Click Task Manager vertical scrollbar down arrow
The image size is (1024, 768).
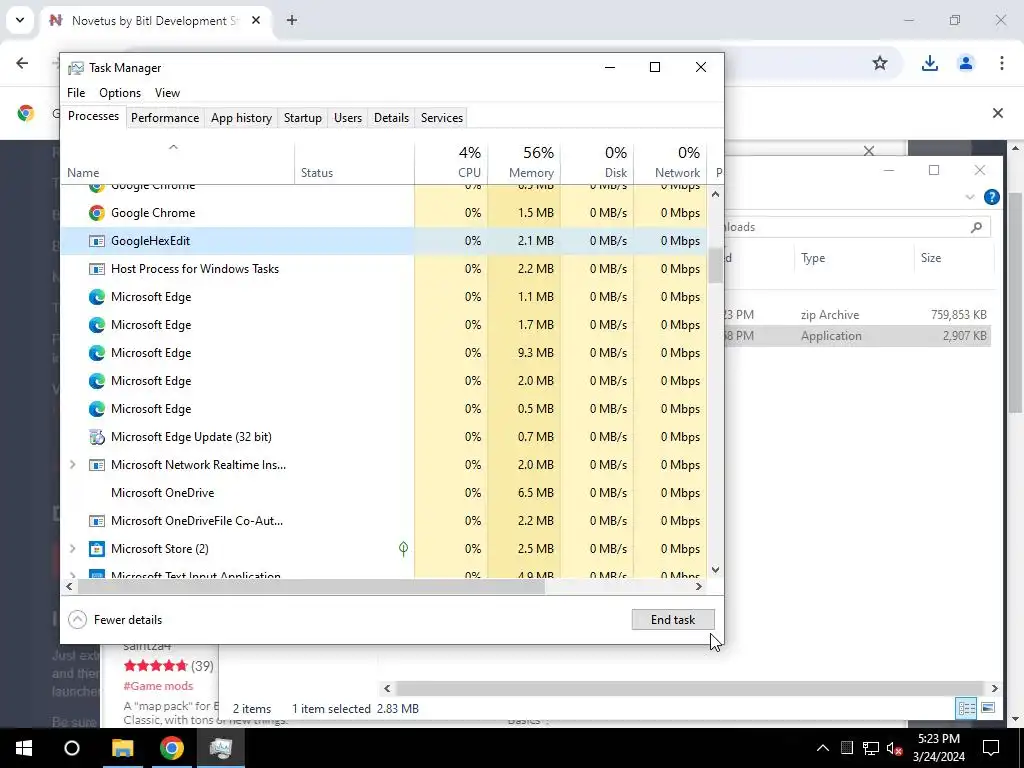click(x=715, y=569)
